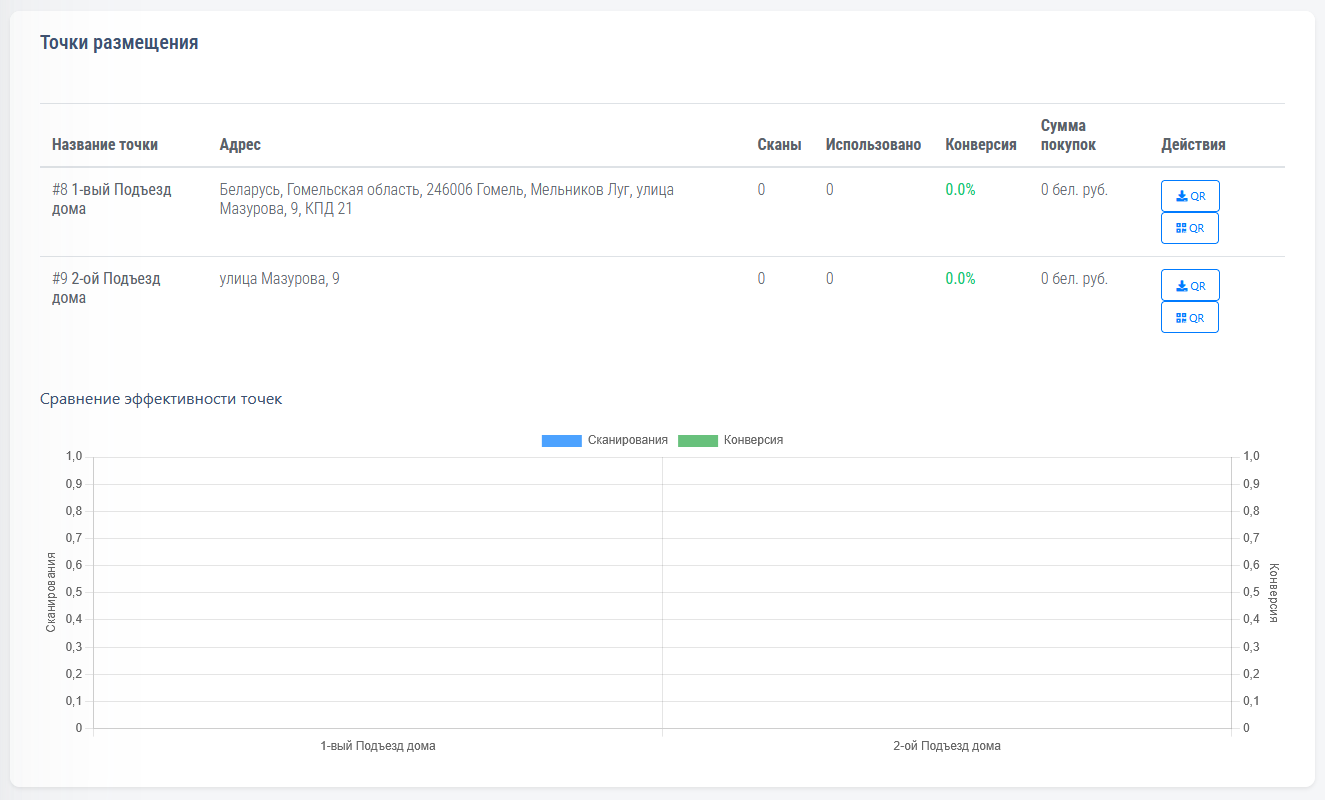1325x800 pixels.
Task: Click the blue Сканирования legend swatch
Action: 561,440
